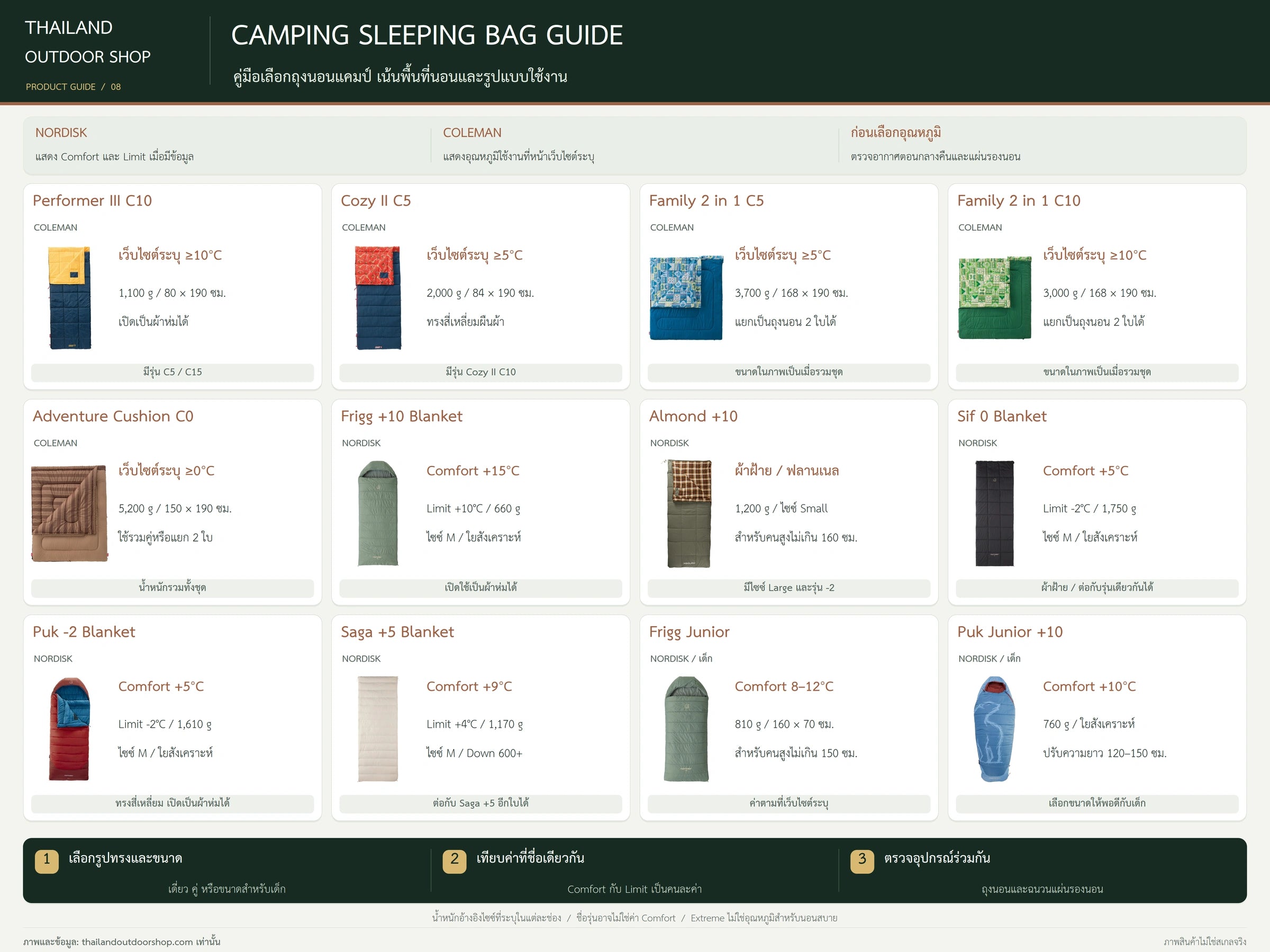This screenshot has height=952, width=1270.
Task: Click the 'ค่าตามที่เว็บไซต์ระบุ' note bar
Action: point(789,804)
